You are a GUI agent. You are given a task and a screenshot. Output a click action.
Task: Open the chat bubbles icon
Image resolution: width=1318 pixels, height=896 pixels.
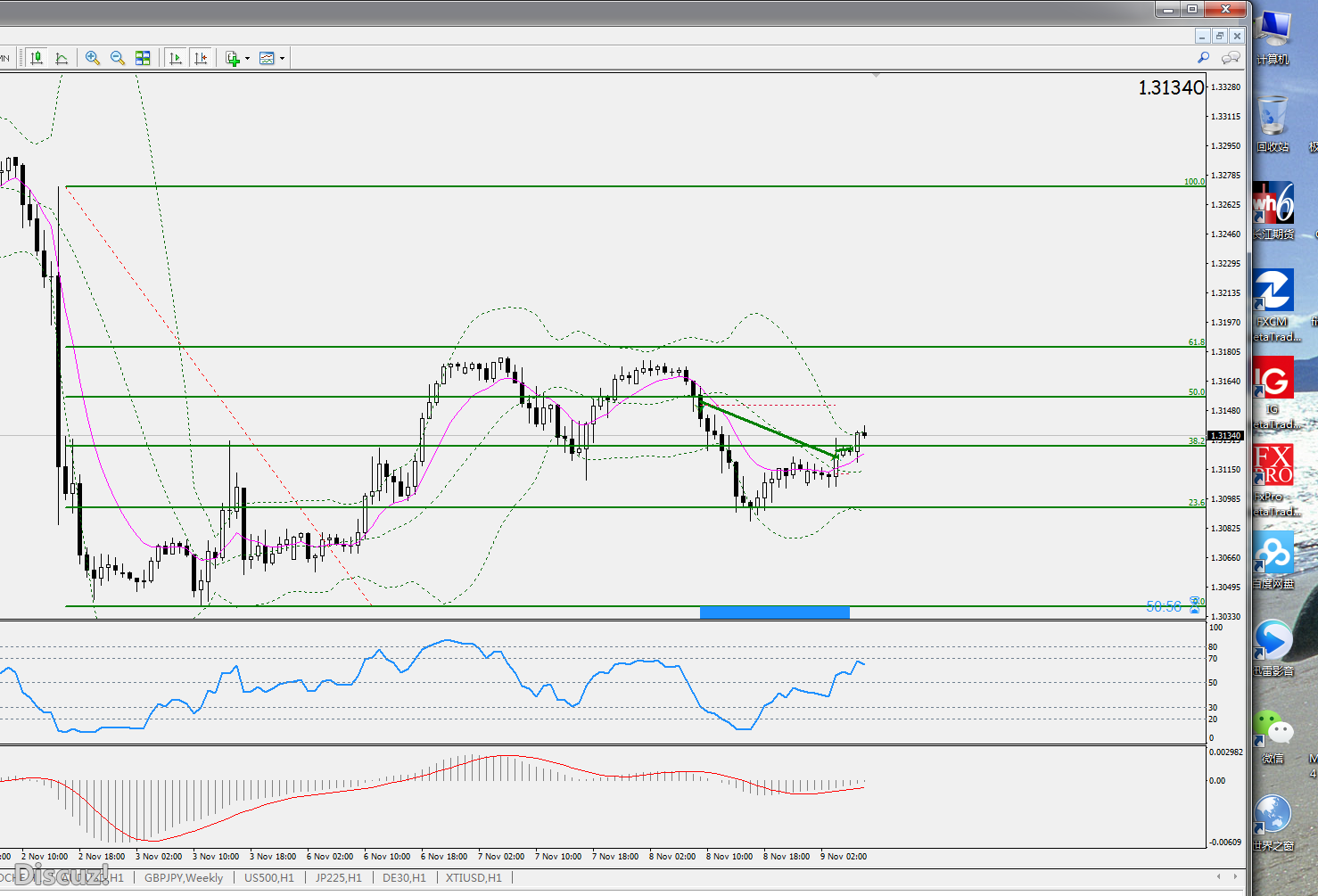click(1231, 58)
